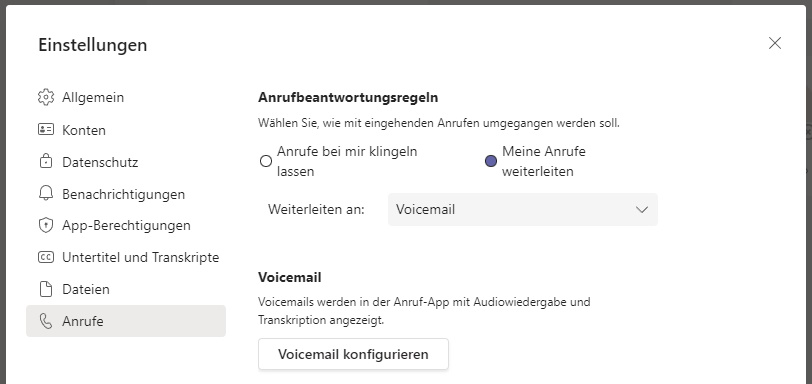
Task: Click the bell icon for Benachrichtigungen
Action: coord(46,194)
